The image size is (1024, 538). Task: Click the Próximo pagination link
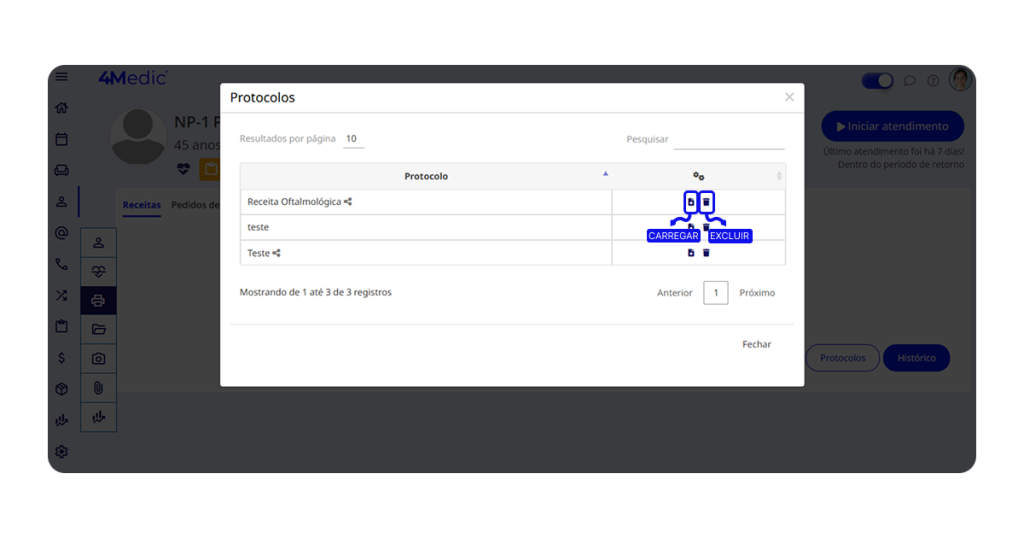click(757, 293)
